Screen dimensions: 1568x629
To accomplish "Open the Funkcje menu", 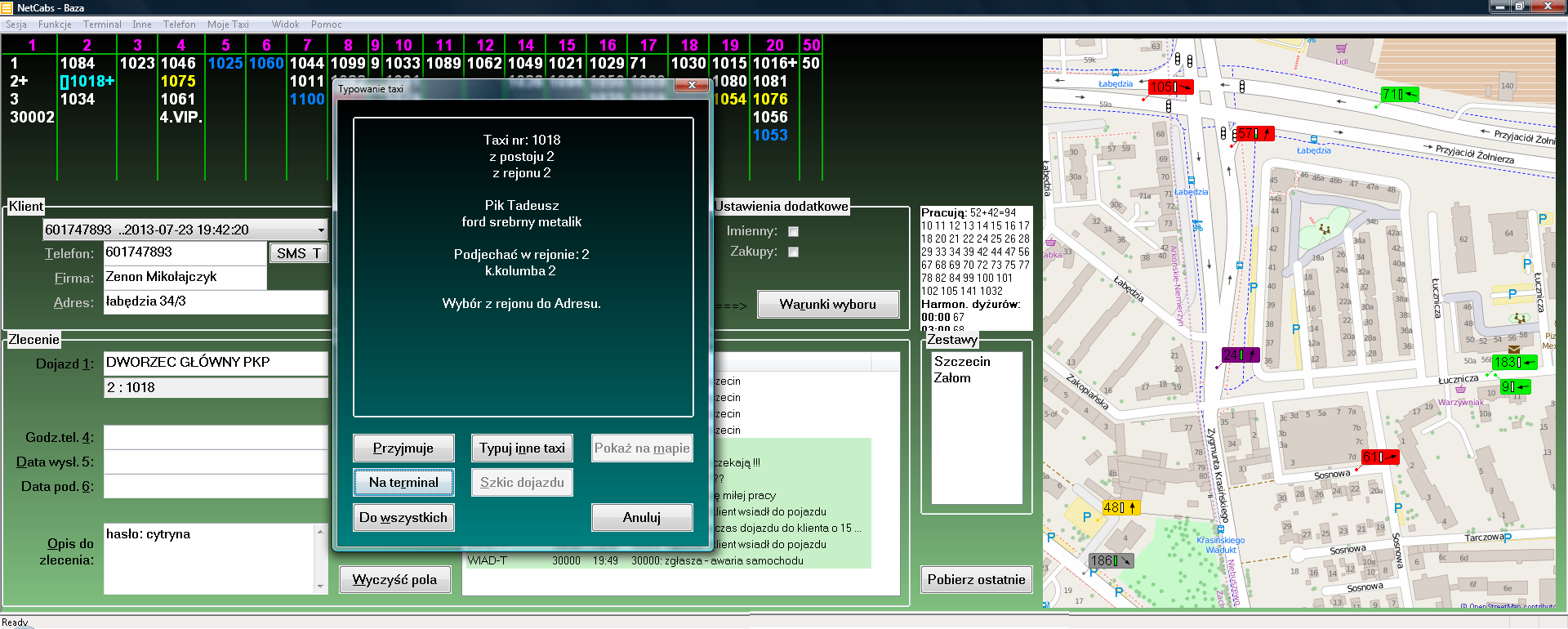I will (55, 25).
